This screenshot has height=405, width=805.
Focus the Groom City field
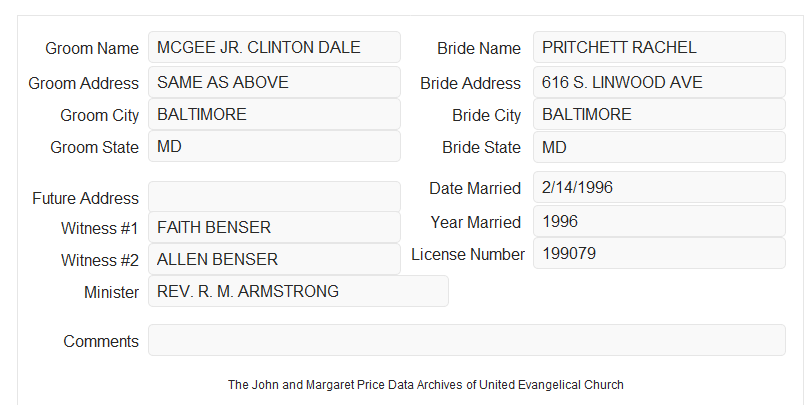[x=274, y=114]
